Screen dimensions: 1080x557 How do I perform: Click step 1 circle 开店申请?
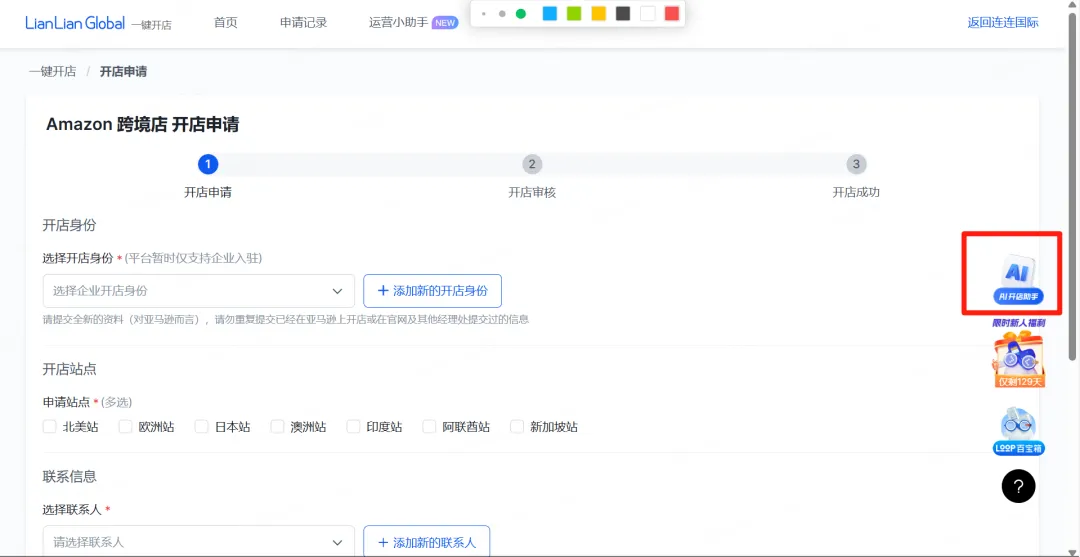pos(208,165)
